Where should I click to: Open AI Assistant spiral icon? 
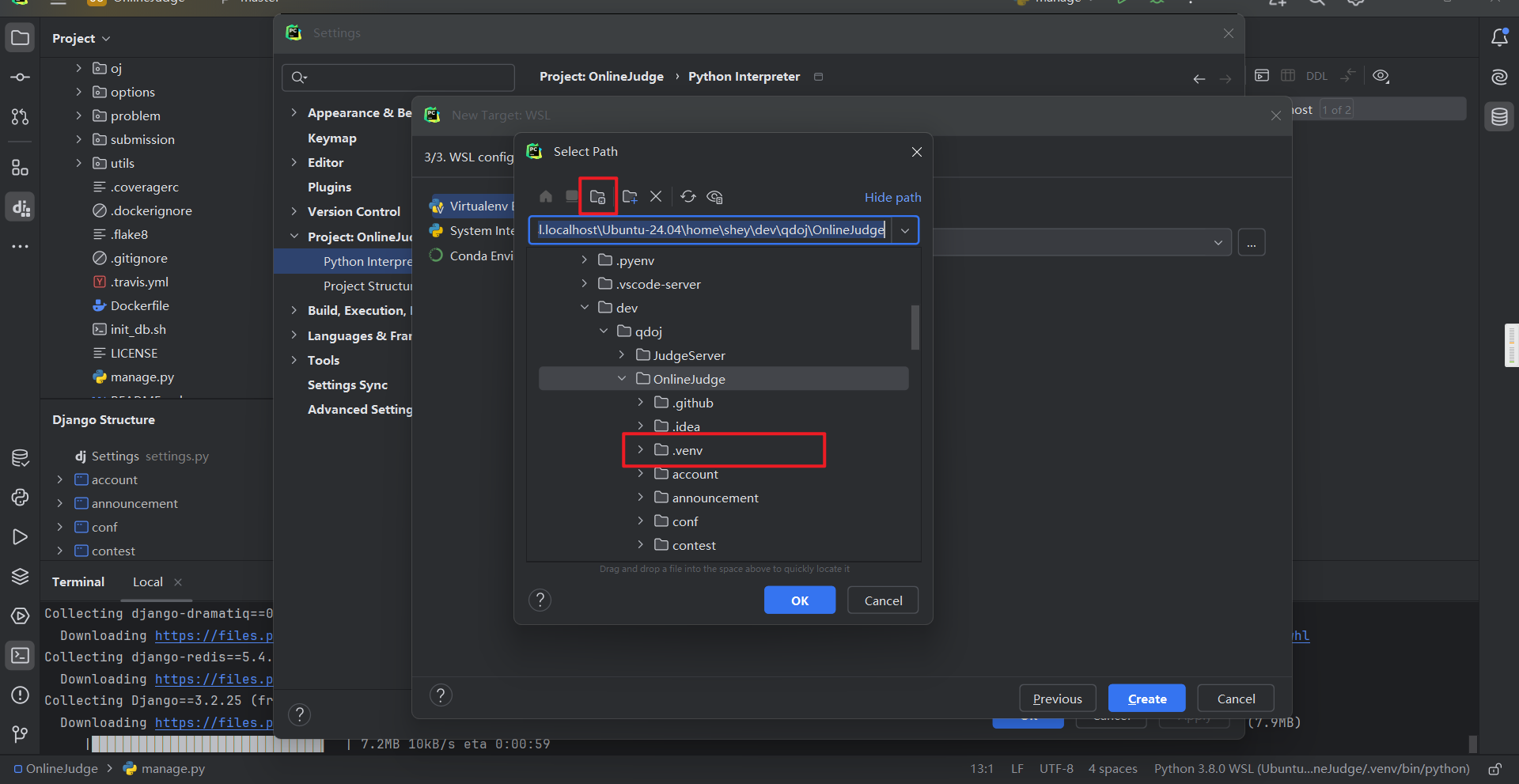1499,77
